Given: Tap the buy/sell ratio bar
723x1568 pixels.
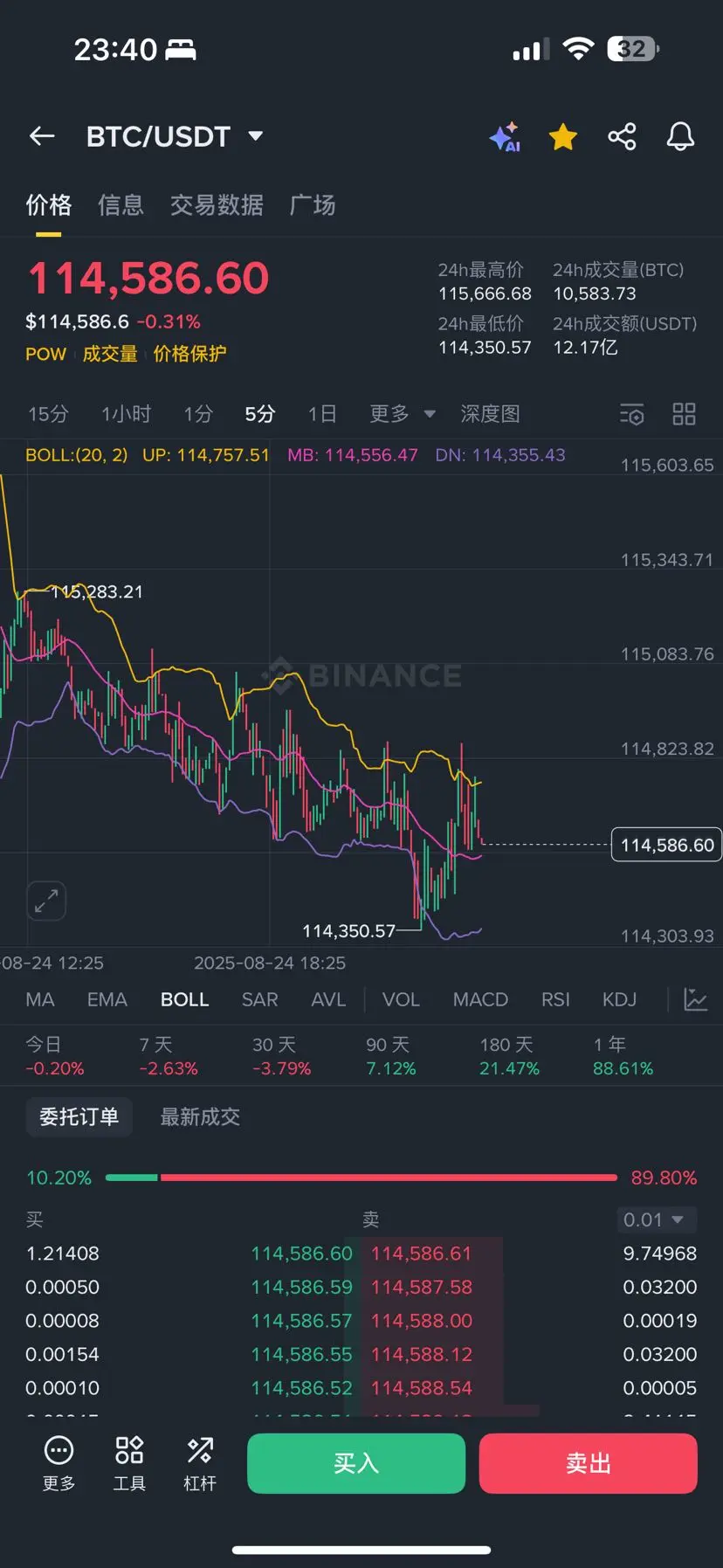Looking at the screenshot, I should tap(361, 1178).
